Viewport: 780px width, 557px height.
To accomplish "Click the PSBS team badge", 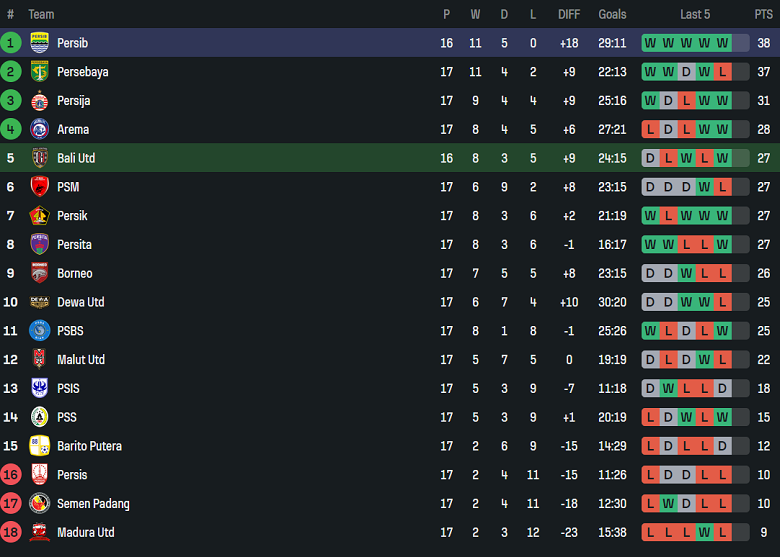I will (40, 331).
